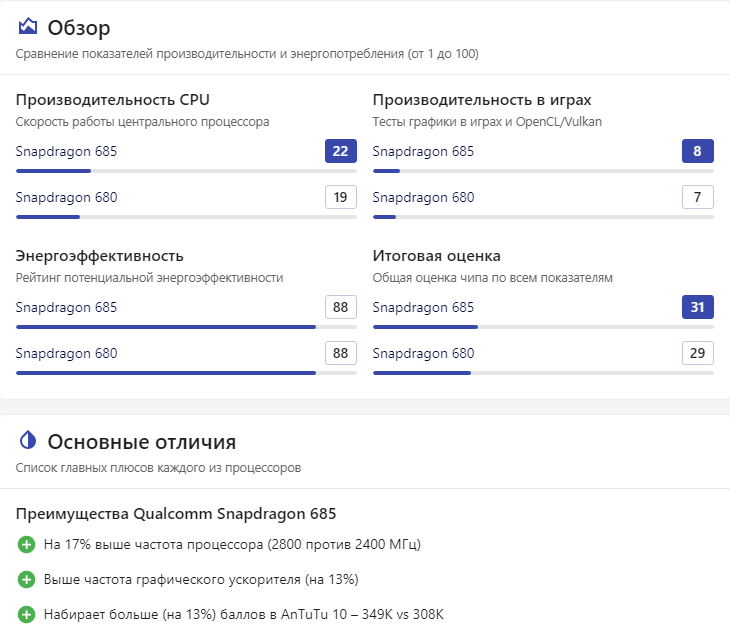The height and width of the screenshot is (640, 730).
Task: Click the Основные отличия heading
Action: coord(142,442)
